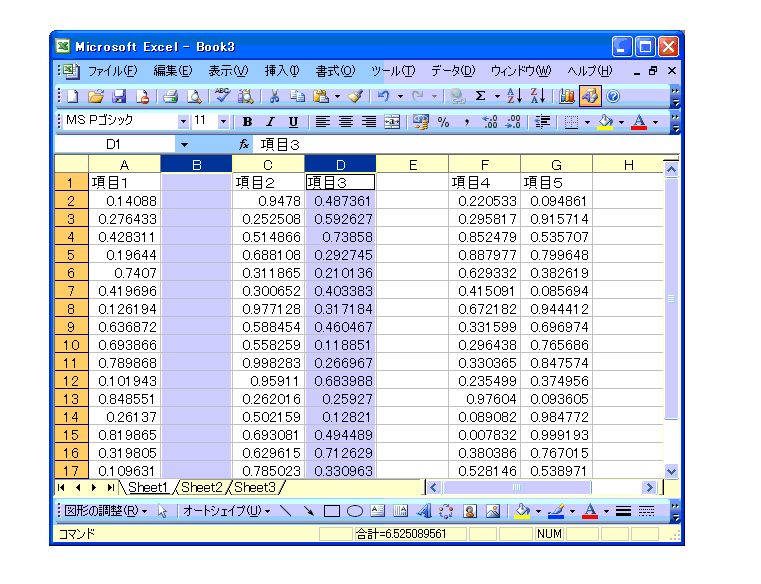
Task: Open the font size dropdown showing 11
Action: tap(223, 121)
